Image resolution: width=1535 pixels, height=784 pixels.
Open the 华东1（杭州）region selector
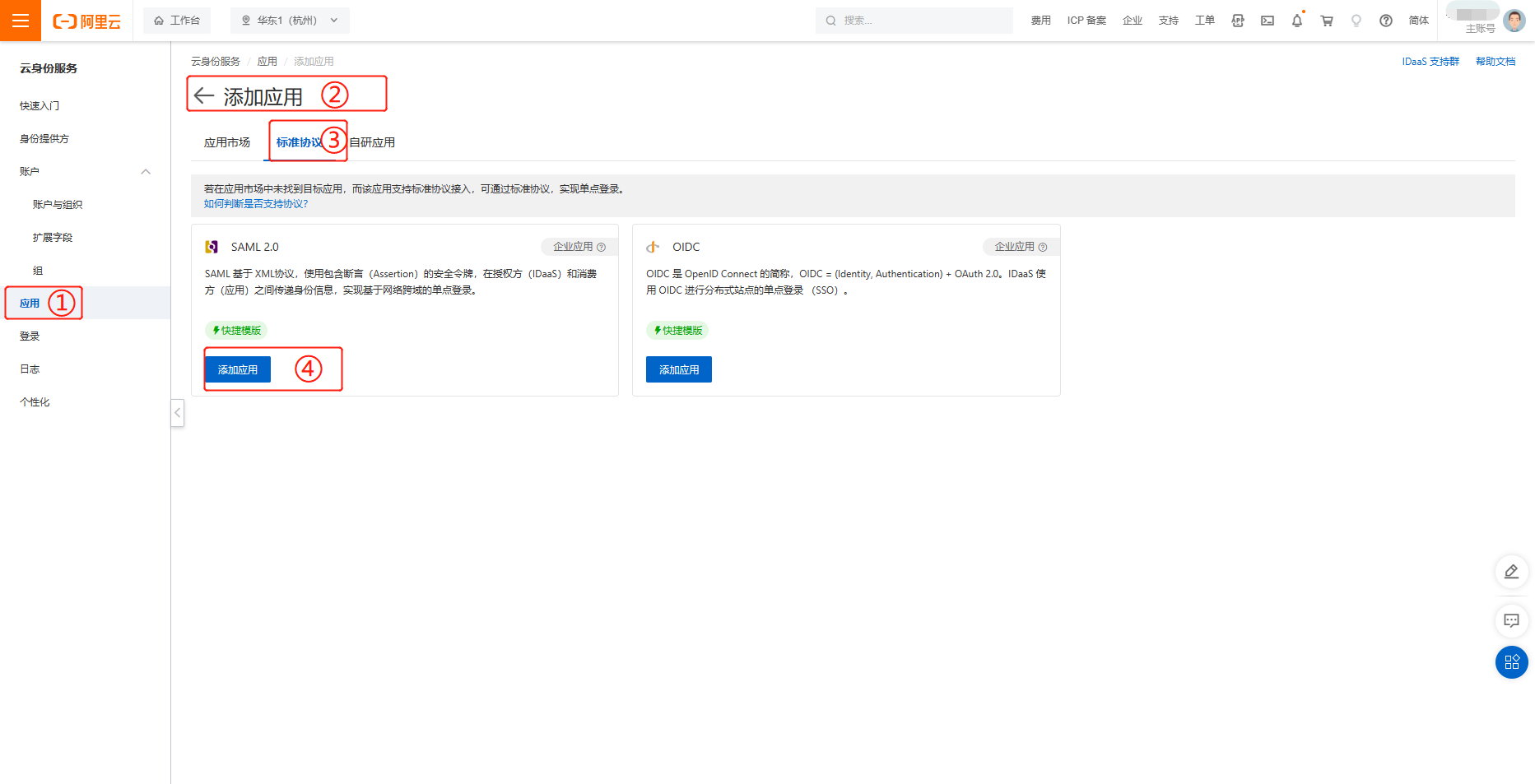(290, 20)
